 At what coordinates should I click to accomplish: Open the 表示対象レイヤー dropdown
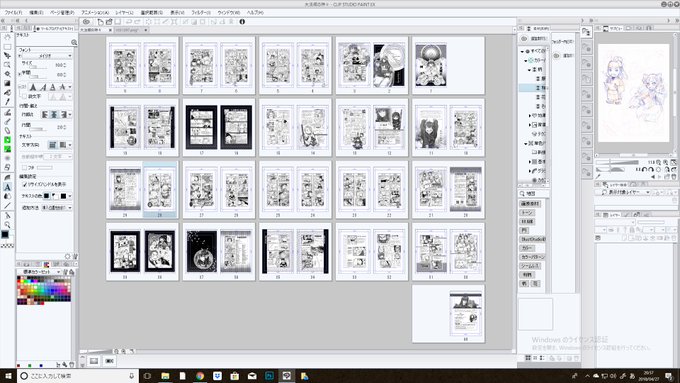pos(625,192)
